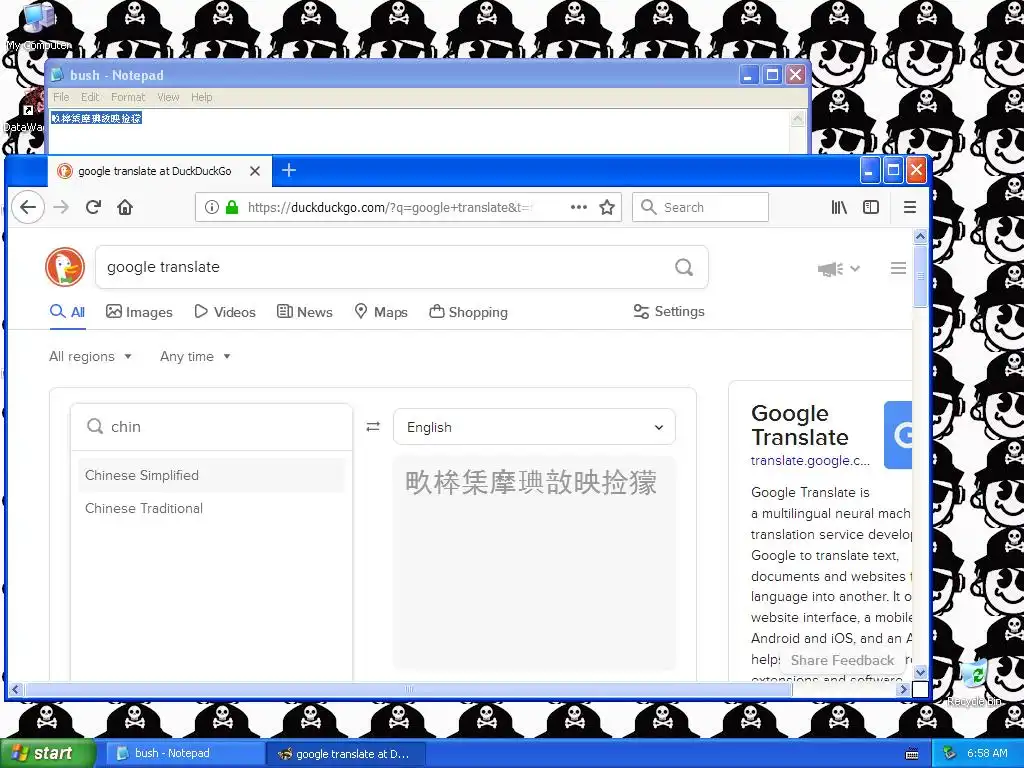Toggle the sidebar icon in Firefox toolbar
The height and width of the screenshot is (768, 1024).
pyautogui.click(x=871, y=207)
